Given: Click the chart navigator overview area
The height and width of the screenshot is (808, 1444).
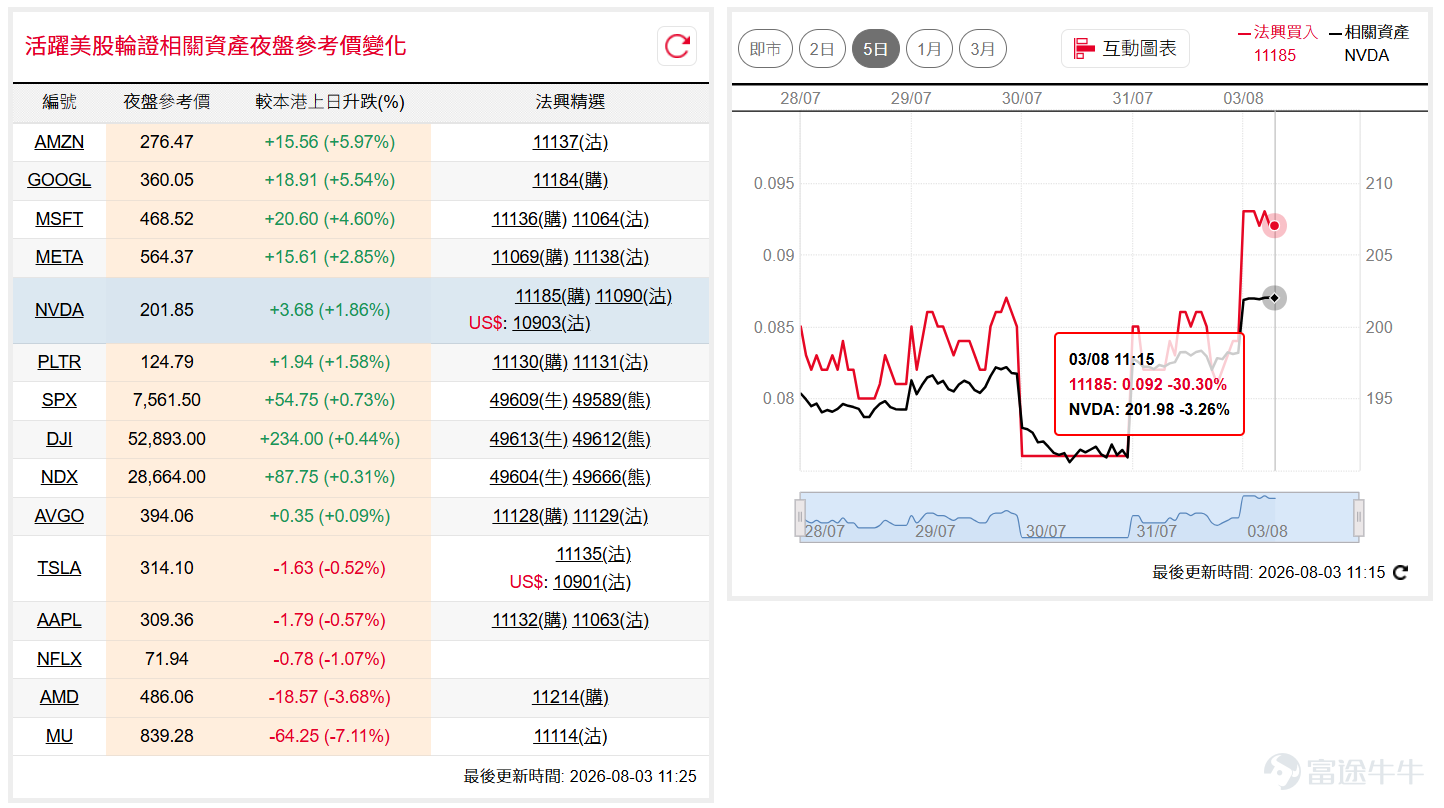Looking at the screenshot, I should pos(1079,517).
